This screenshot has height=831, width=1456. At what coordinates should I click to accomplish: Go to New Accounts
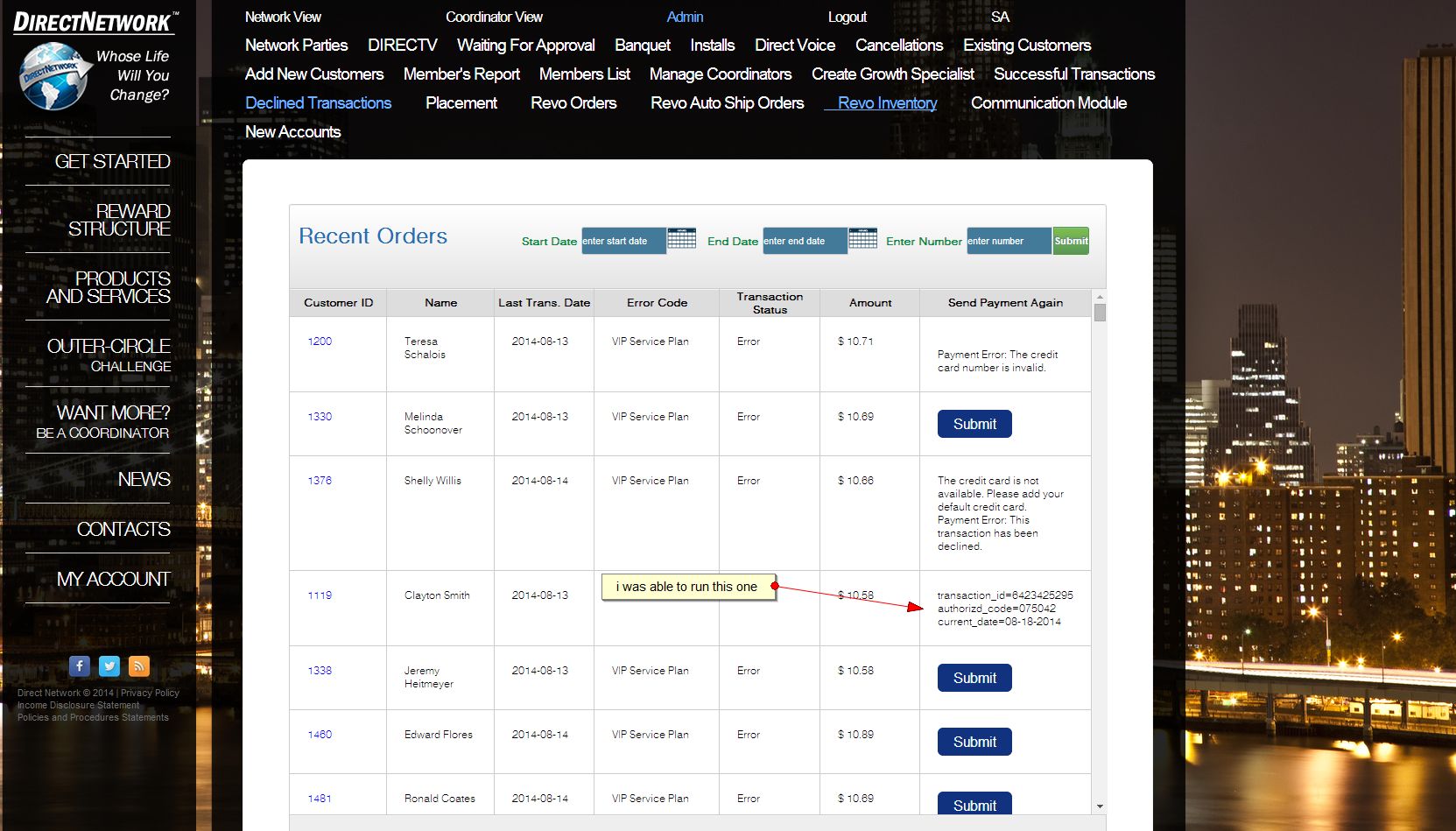coord(292,132)
